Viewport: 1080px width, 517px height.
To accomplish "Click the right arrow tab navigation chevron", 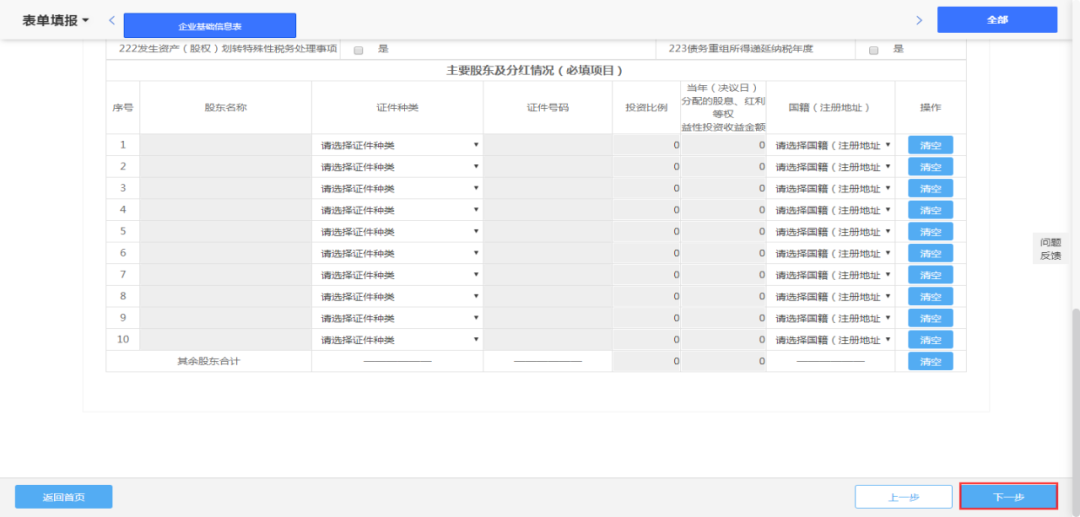I will (919, 20).
